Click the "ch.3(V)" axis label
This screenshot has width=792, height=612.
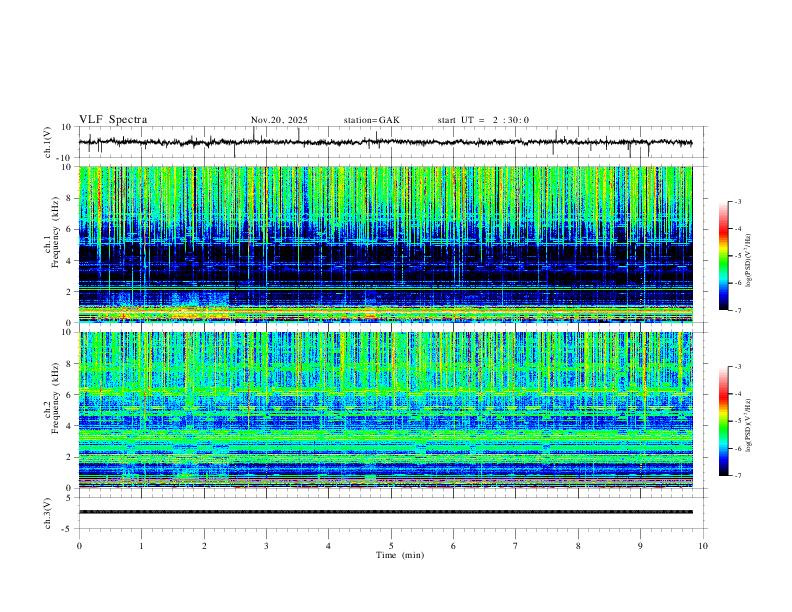point(48,513)
